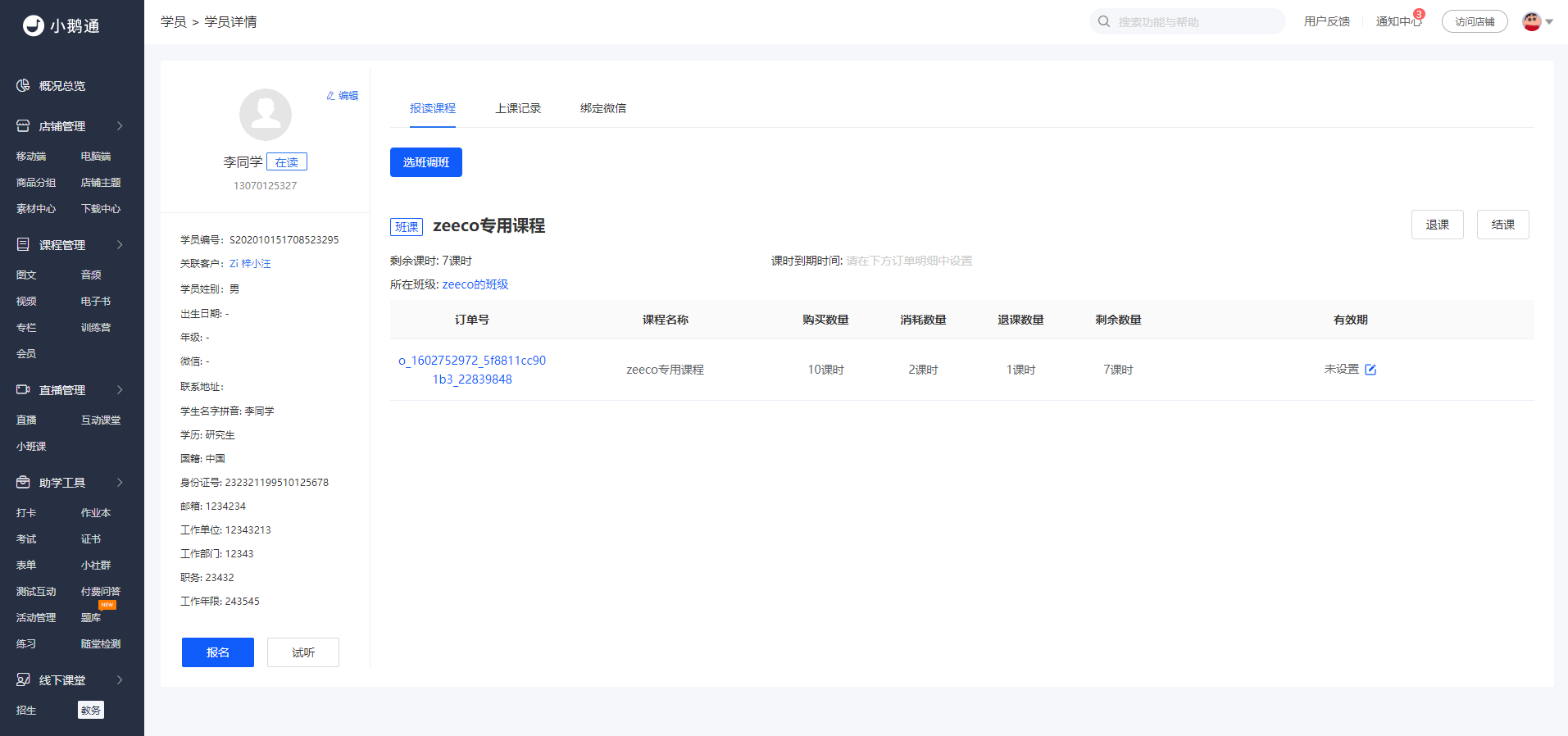Switch to 报读课程 tab
Image resolution: width=1568 pixels, height=736 pixels.
pos(433,108)
